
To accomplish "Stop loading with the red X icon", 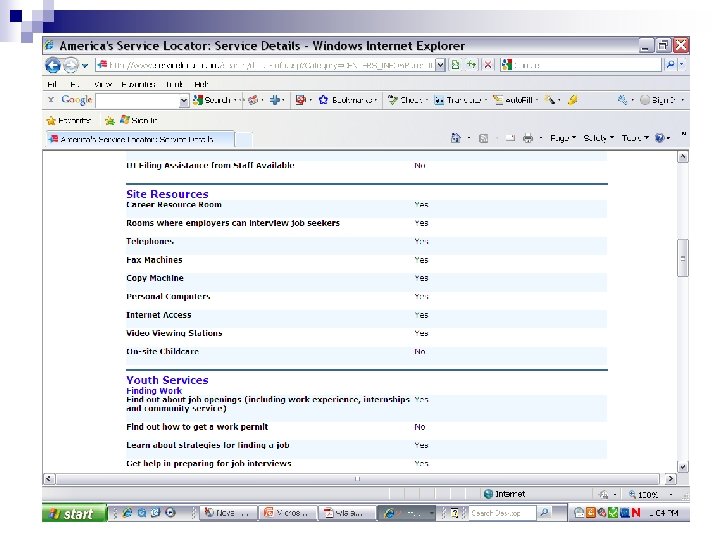I will pos(487,65).
